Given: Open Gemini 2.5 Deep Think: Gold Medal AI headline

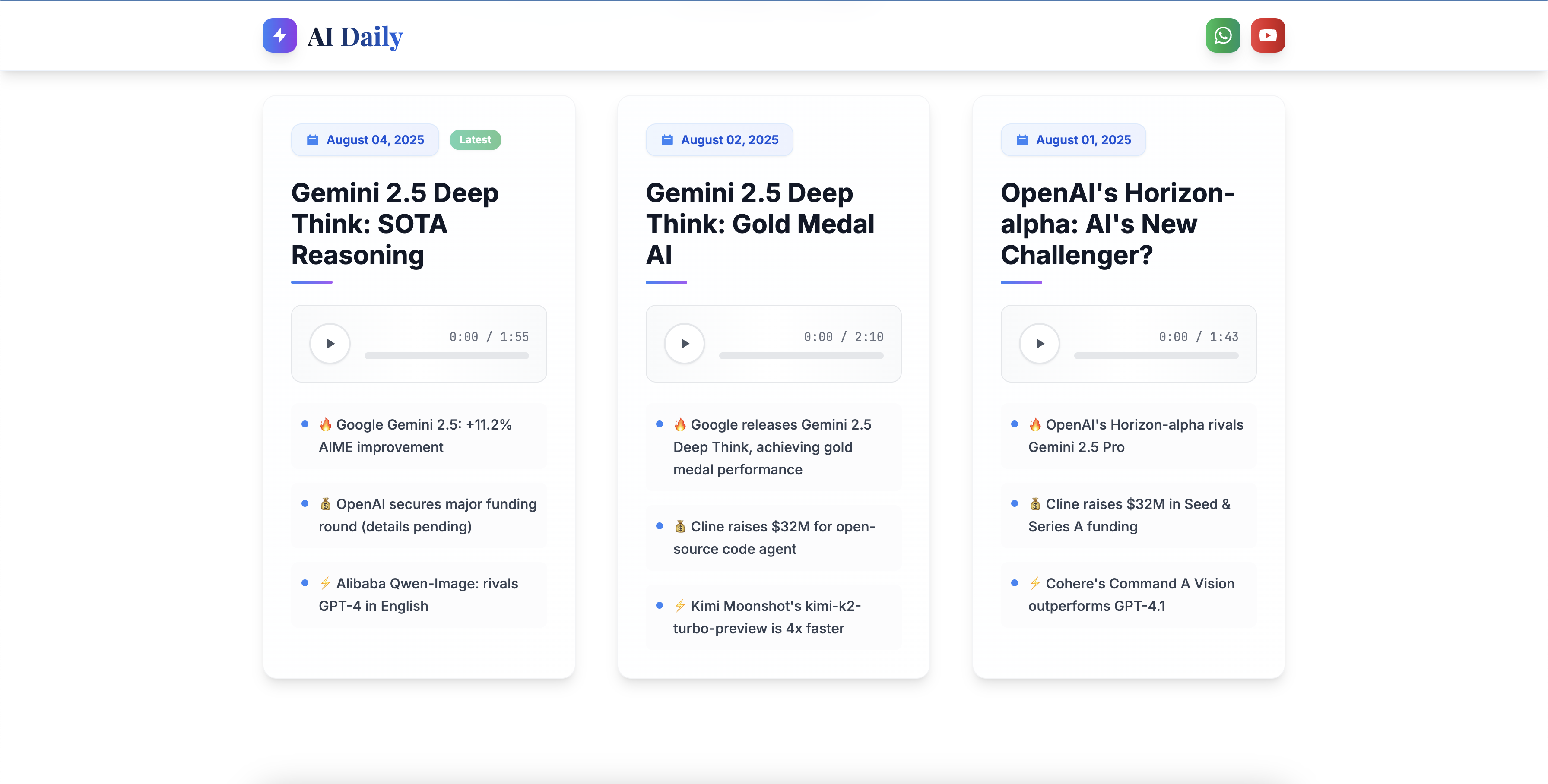Looking at the screenshot, I should pyautogui.click(x=760, y=224).
